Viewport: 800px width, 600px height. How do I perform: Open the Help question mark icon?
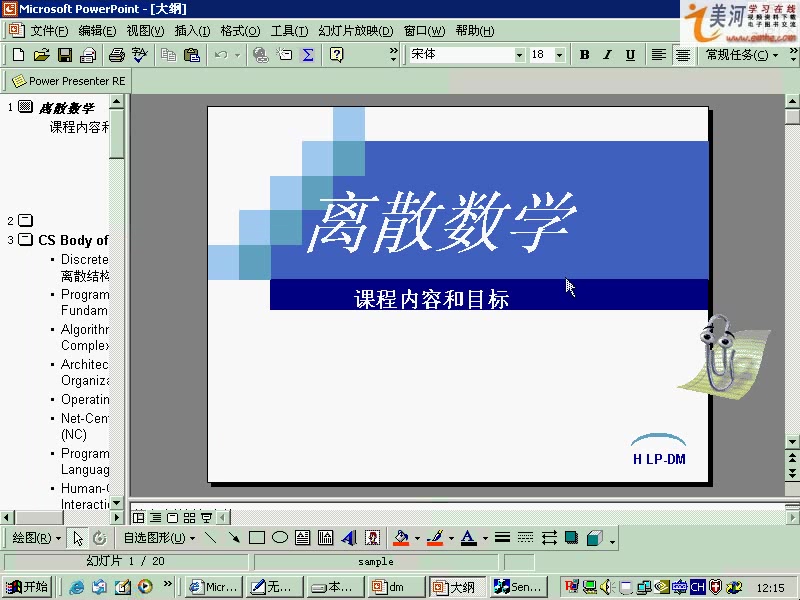click(x=336, y=55)
